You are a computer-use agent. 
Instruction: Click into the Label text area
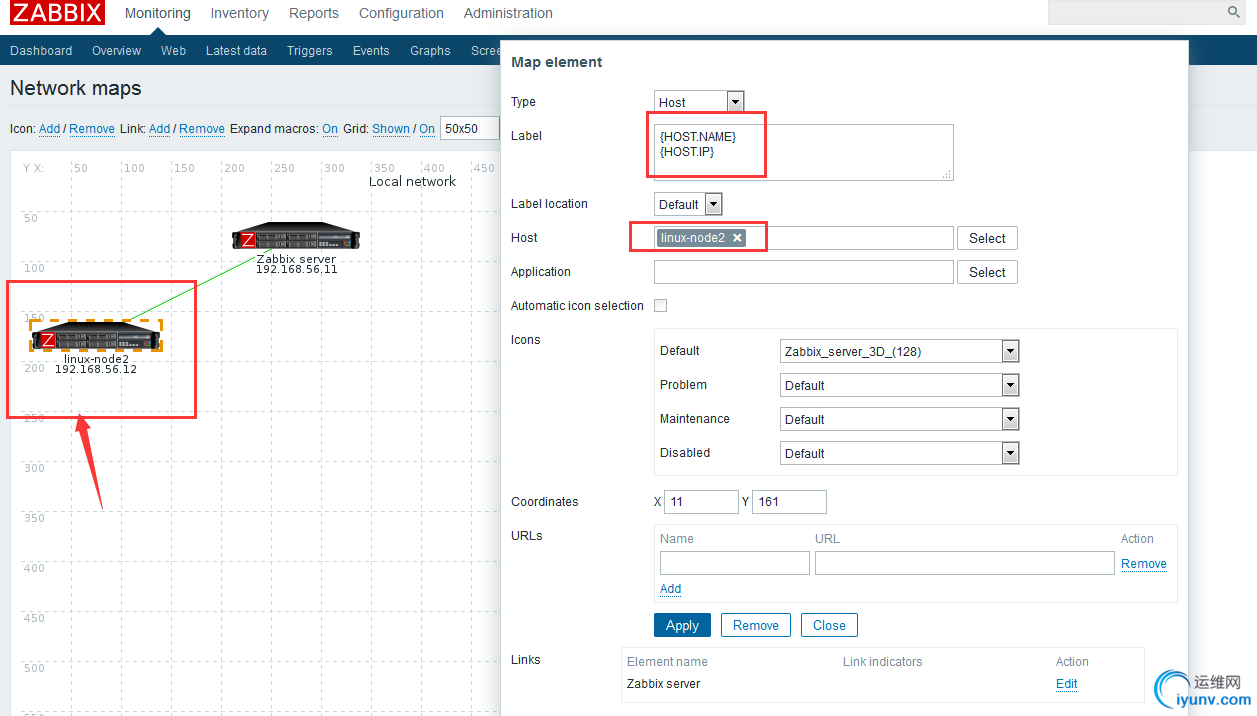pyautogui.click(x=803, y=152)
